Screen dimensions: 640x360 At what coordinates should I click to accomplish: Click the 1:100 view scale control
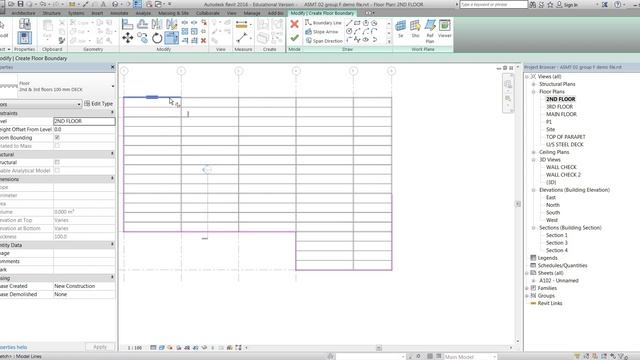click(x=135, y=348)
